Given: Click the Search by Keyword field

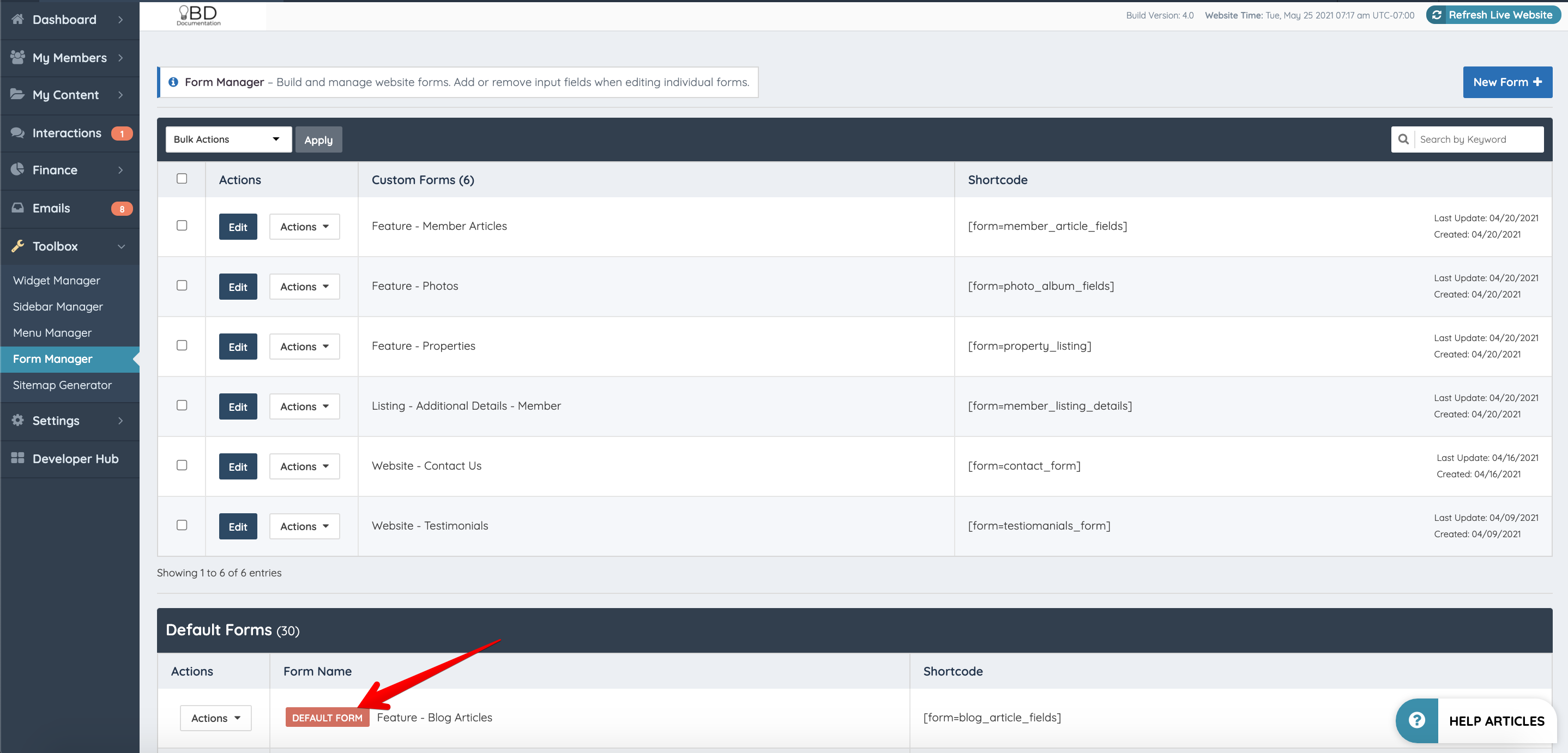Looking at the screenshot, I should point(1479,139).
